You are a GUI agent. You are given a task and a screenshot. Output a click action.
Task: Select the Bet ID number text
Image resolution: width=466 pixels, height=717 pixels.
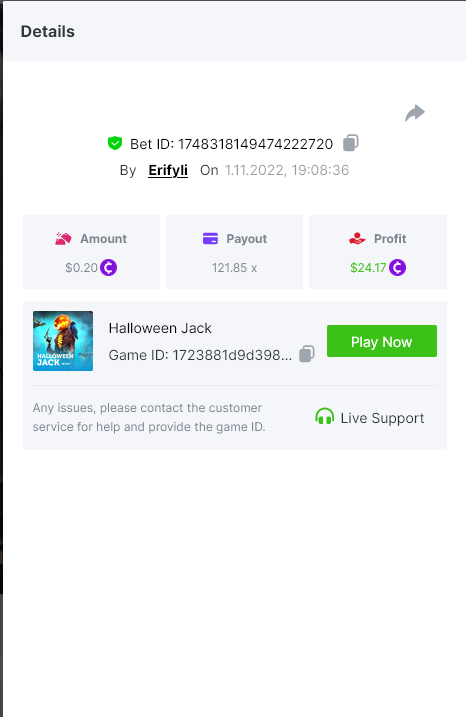click(x=255, y=144)
